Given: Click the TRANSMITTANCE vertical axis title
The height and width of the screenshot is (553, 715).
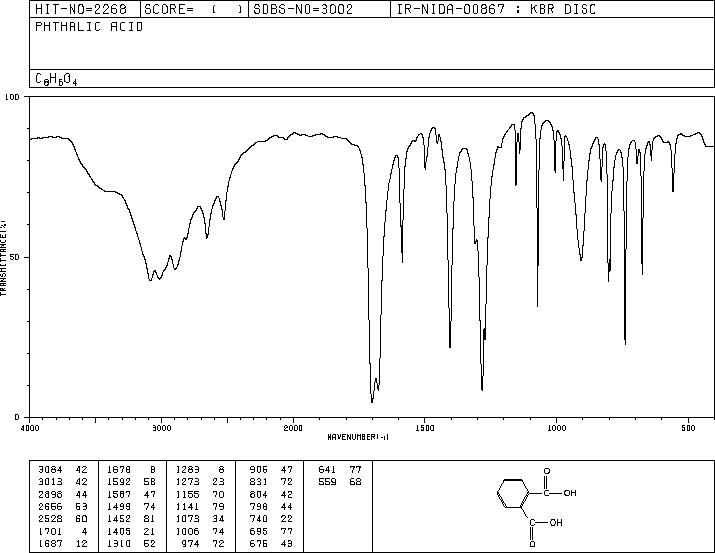Looking at the screenshot, I should 3,257.
